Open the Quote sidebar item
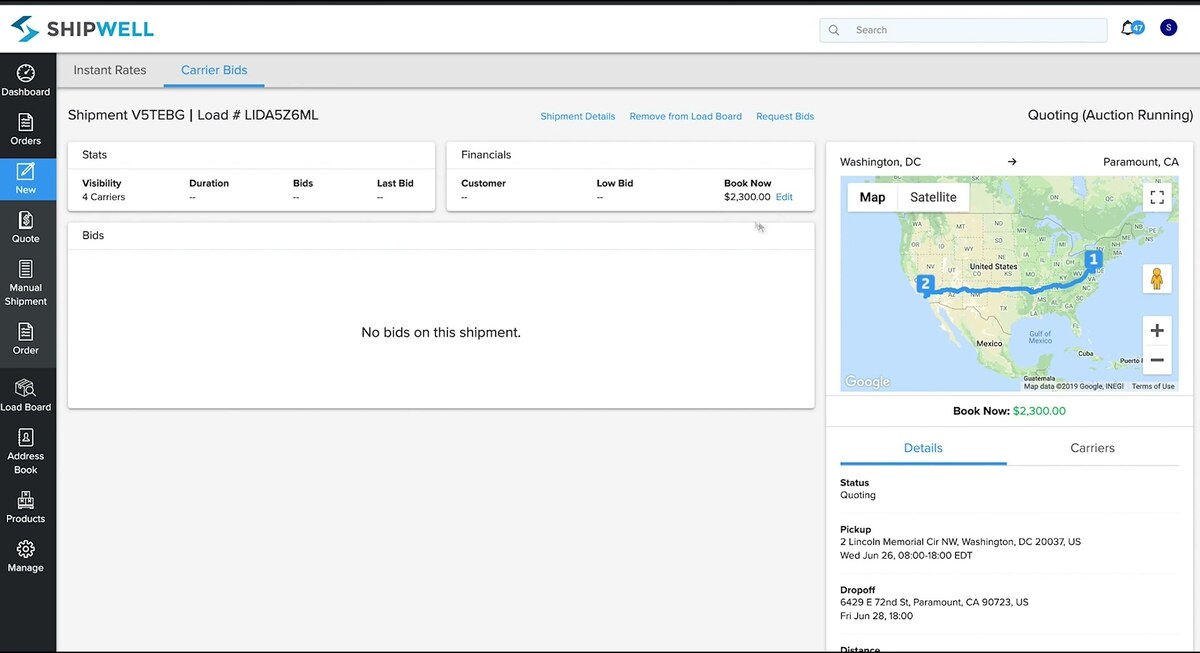The width and height of the screenshot is (1200, 653). pyautogui.click(x=26, y=227)
